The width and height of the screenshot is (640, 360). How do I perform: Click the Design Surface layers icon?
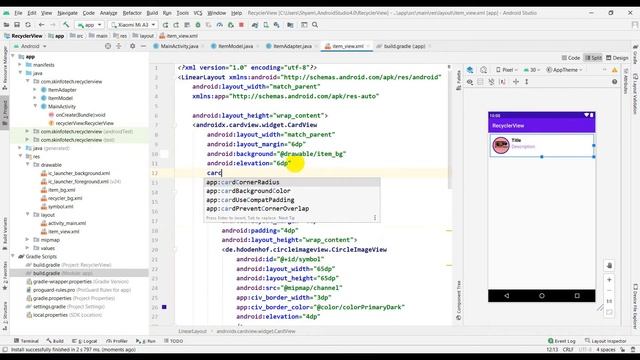tap(470, 70)
